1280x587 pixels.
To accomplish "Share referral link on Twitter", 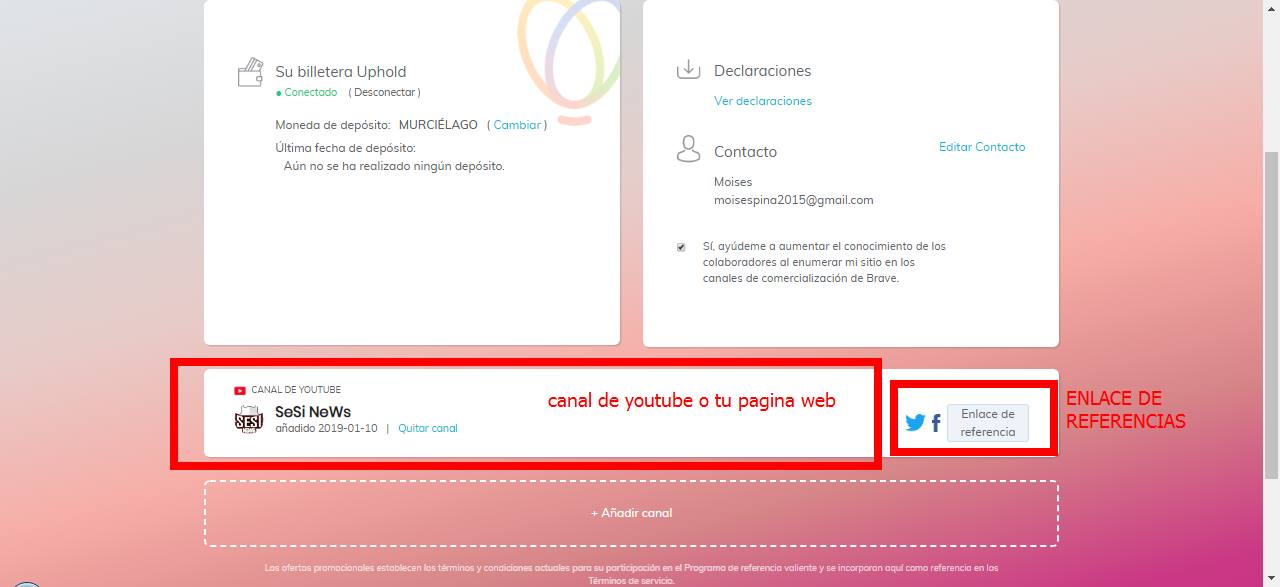I will tap(915, 423).
